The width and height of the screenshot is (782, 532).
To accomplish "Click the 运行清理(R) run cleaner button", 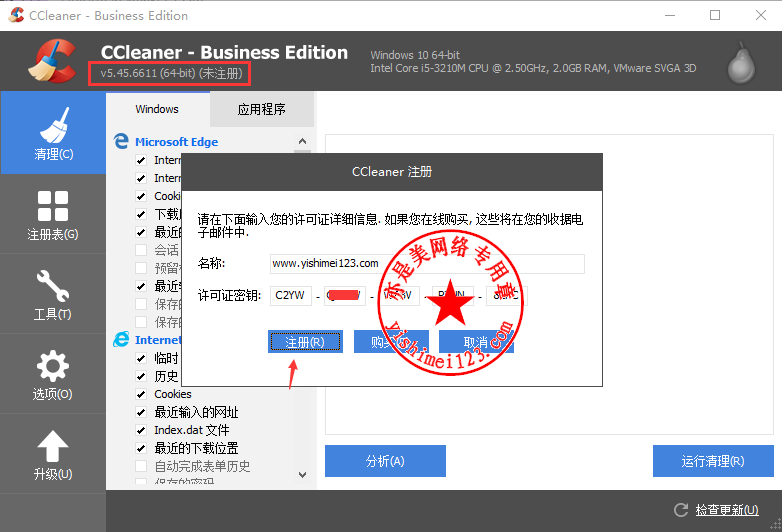I will (x=713, y=461).
